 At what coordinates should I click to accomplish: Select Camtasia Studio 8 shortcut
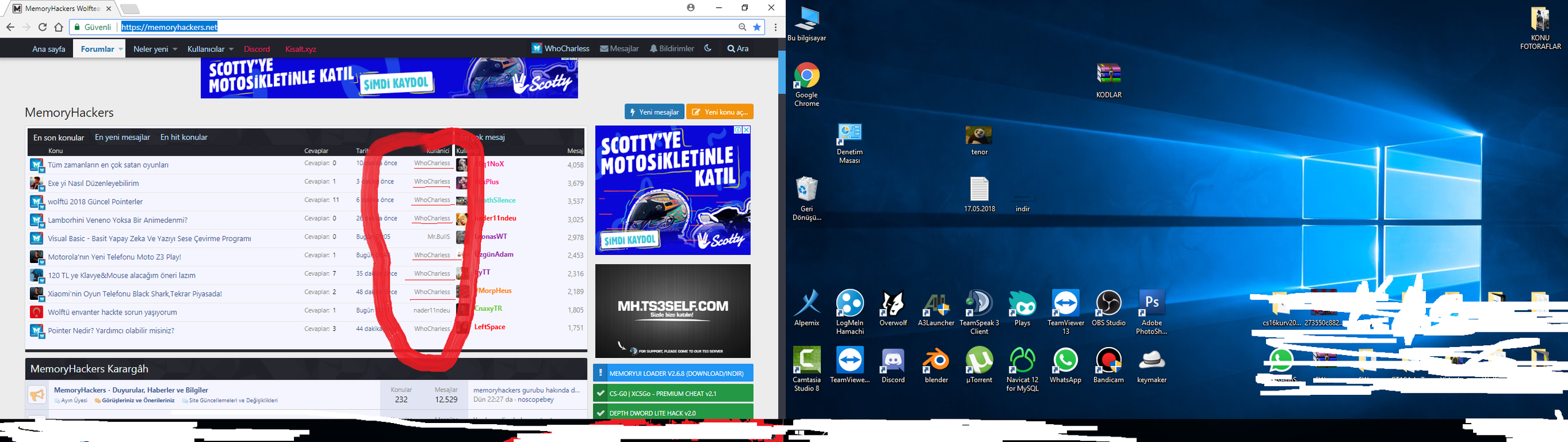[807, 369]
